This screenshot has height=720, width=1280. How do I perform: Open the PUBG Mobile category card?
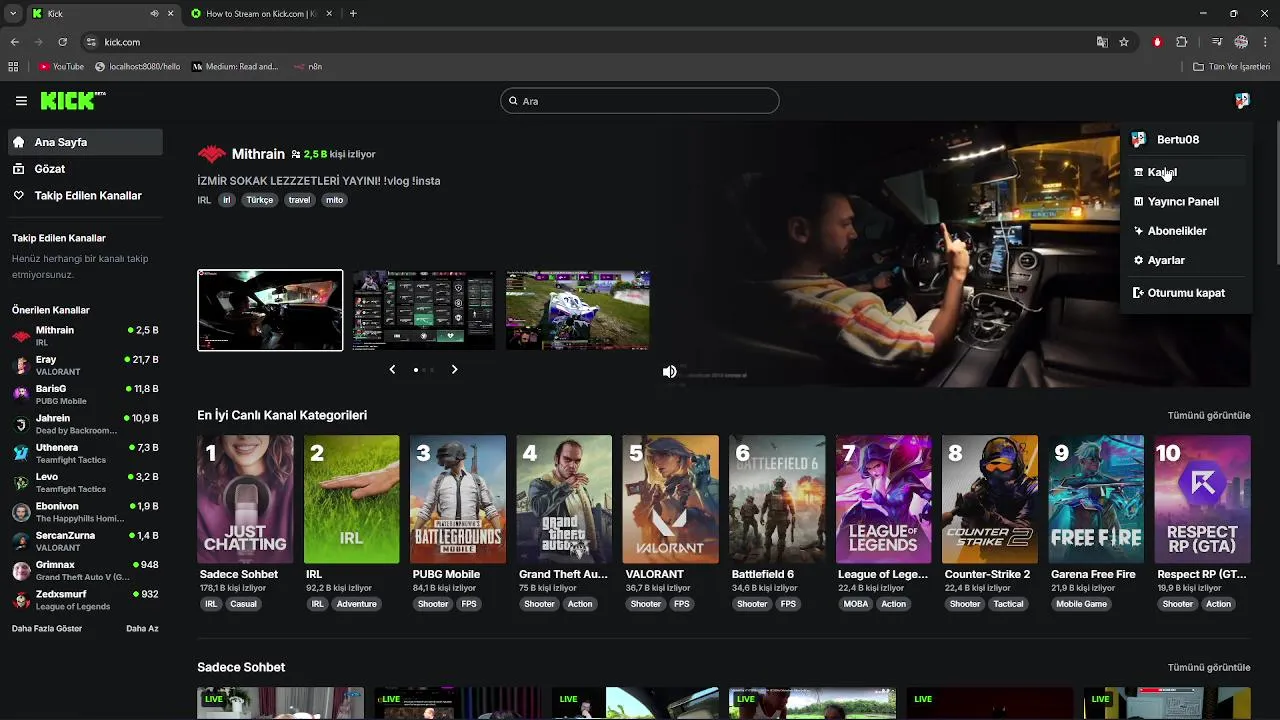458,499
